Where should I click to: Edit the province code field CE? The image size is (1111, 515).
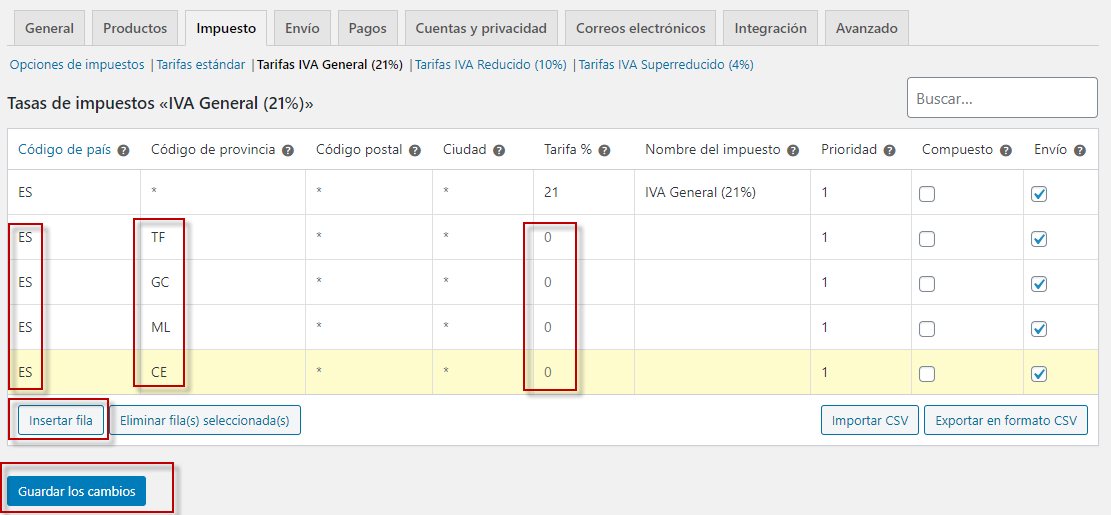tap(223, 371)
